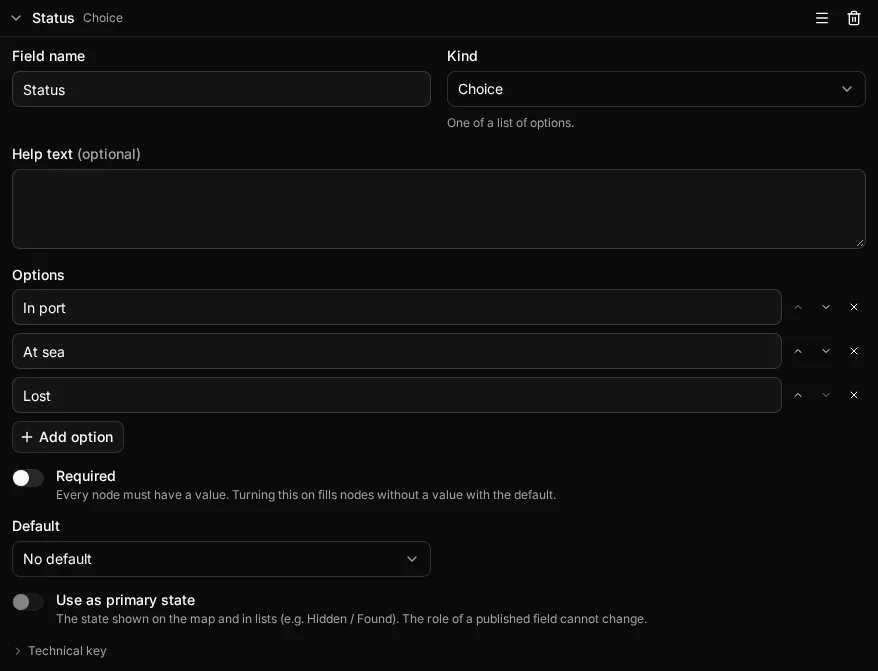Click the 'Options' section label
The image size is (878, 671).
click(38, 275)
